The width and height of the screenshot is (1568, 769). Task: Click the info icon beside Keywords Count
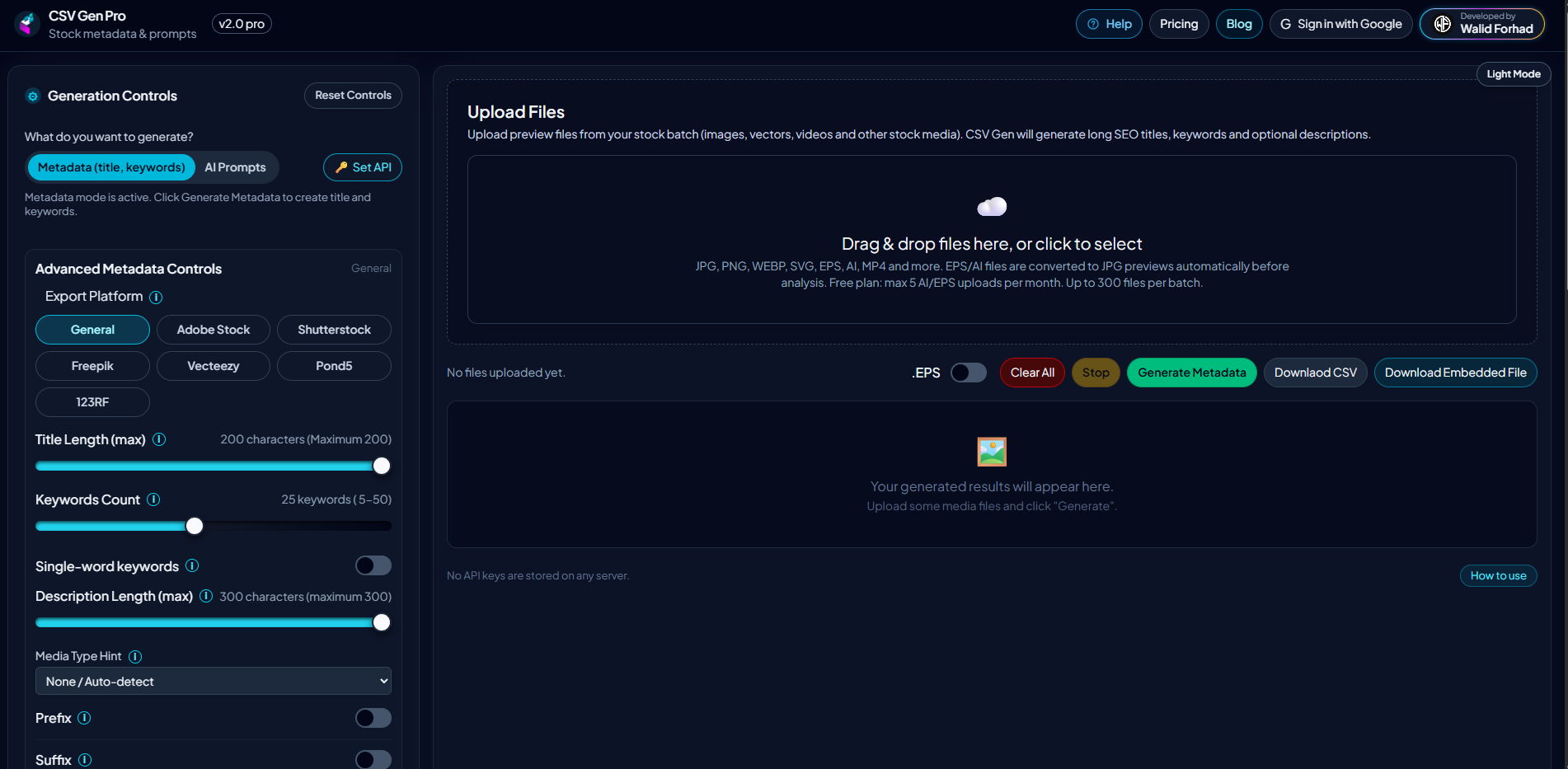[153, 499]
